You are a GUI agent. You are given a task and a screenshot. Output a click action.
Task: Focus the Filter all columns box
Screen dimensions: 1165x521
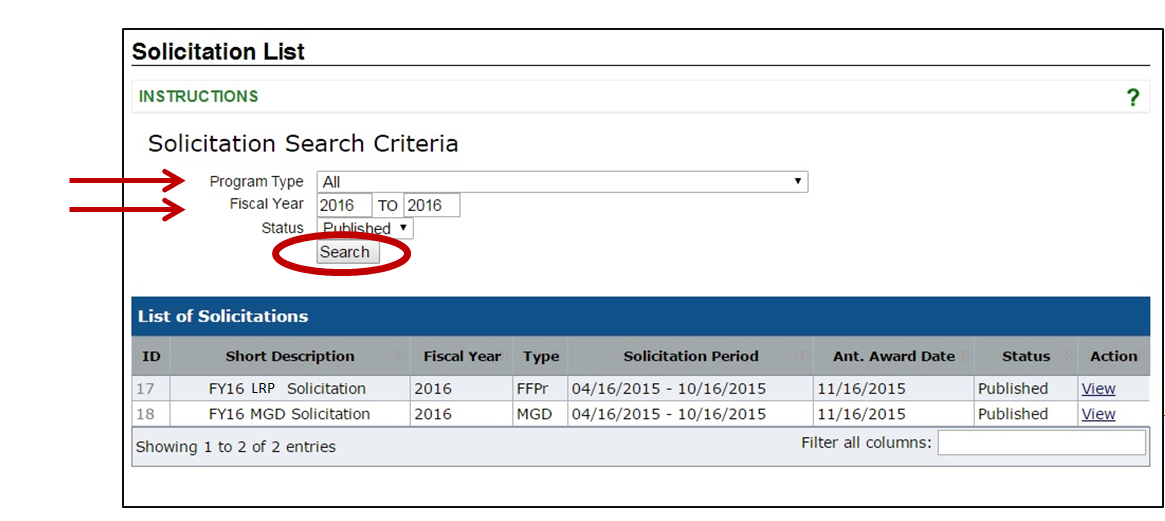(x=1041, y=443)
